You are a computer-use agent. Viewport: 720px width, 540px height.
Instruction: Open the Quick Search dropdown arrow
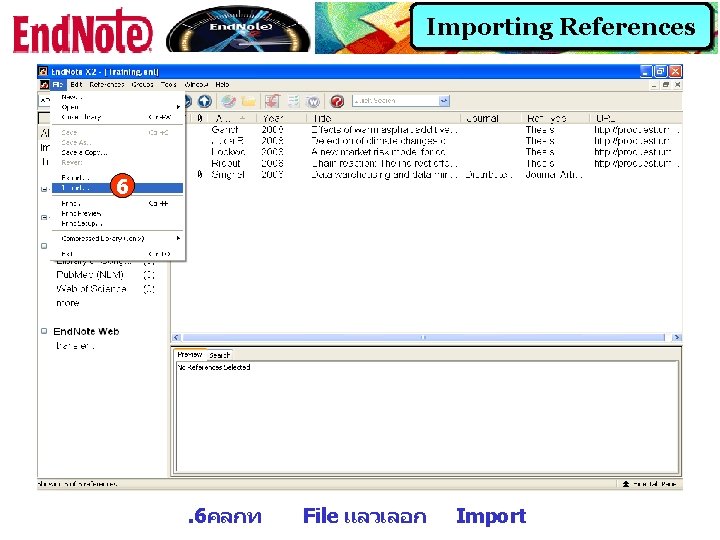point(444,101)
